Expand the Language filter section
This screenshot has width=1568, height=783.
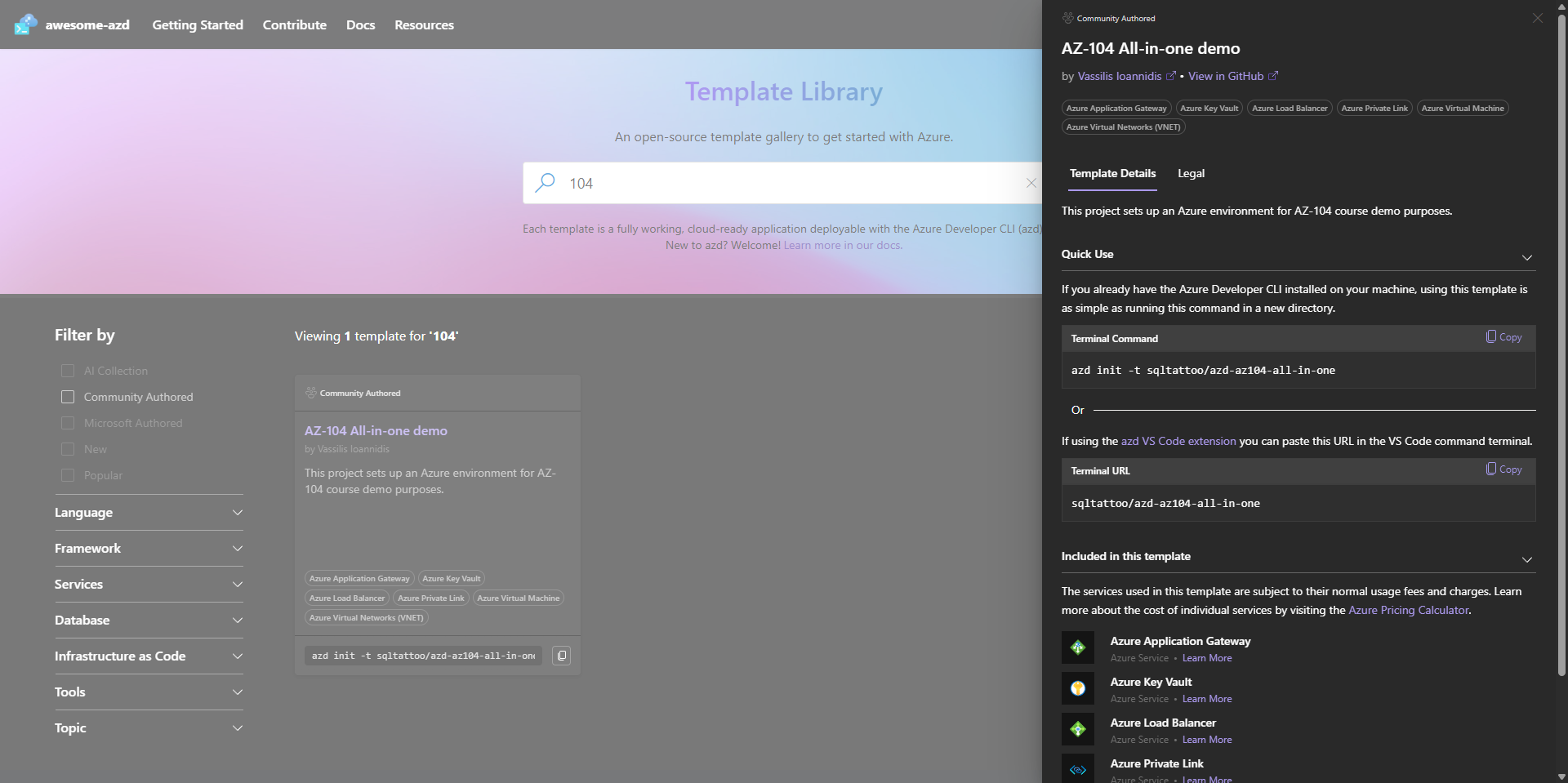pos(149,513)
